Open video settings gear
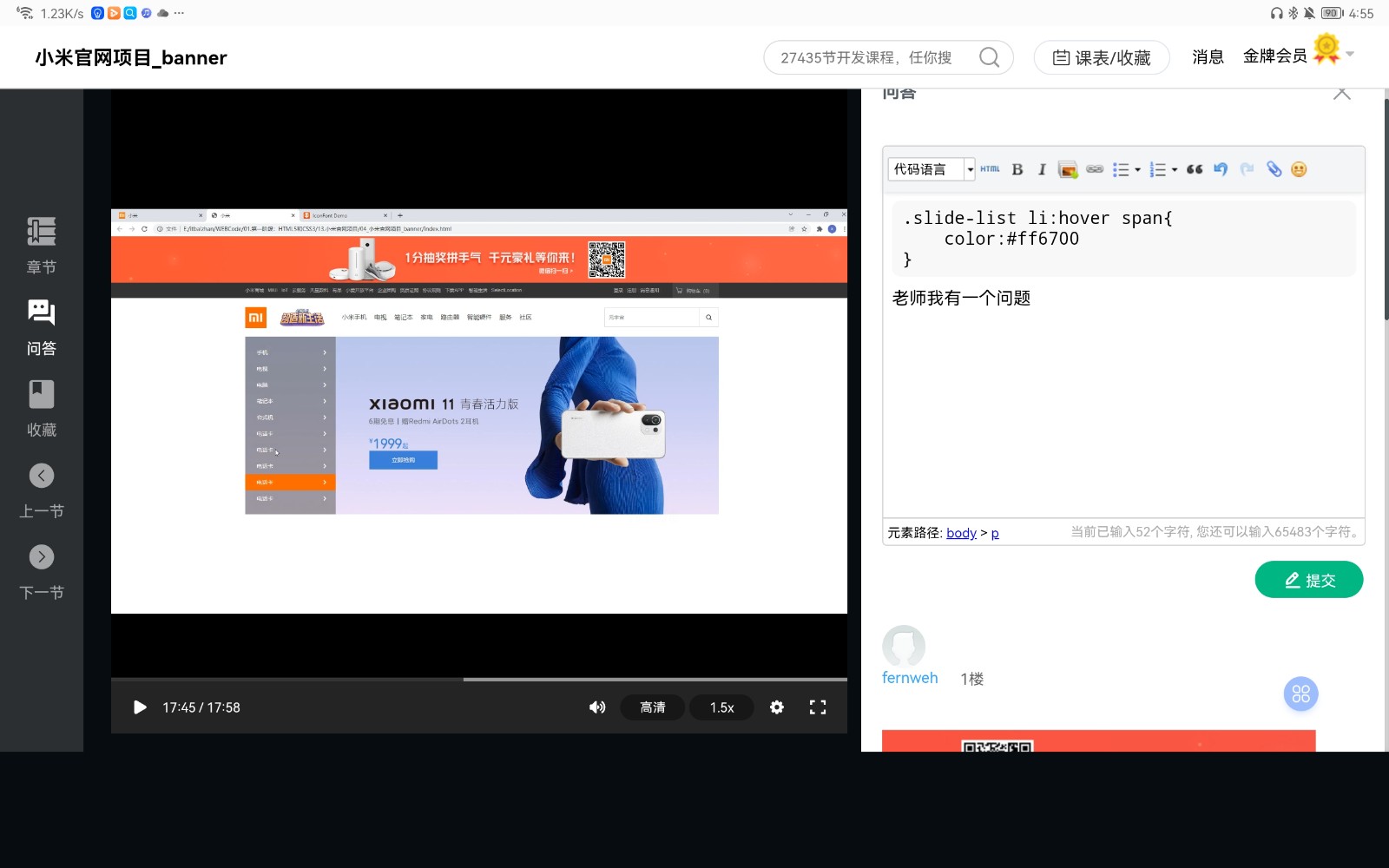The width and height of the screenshot is (1389, 868). (777, 707)
